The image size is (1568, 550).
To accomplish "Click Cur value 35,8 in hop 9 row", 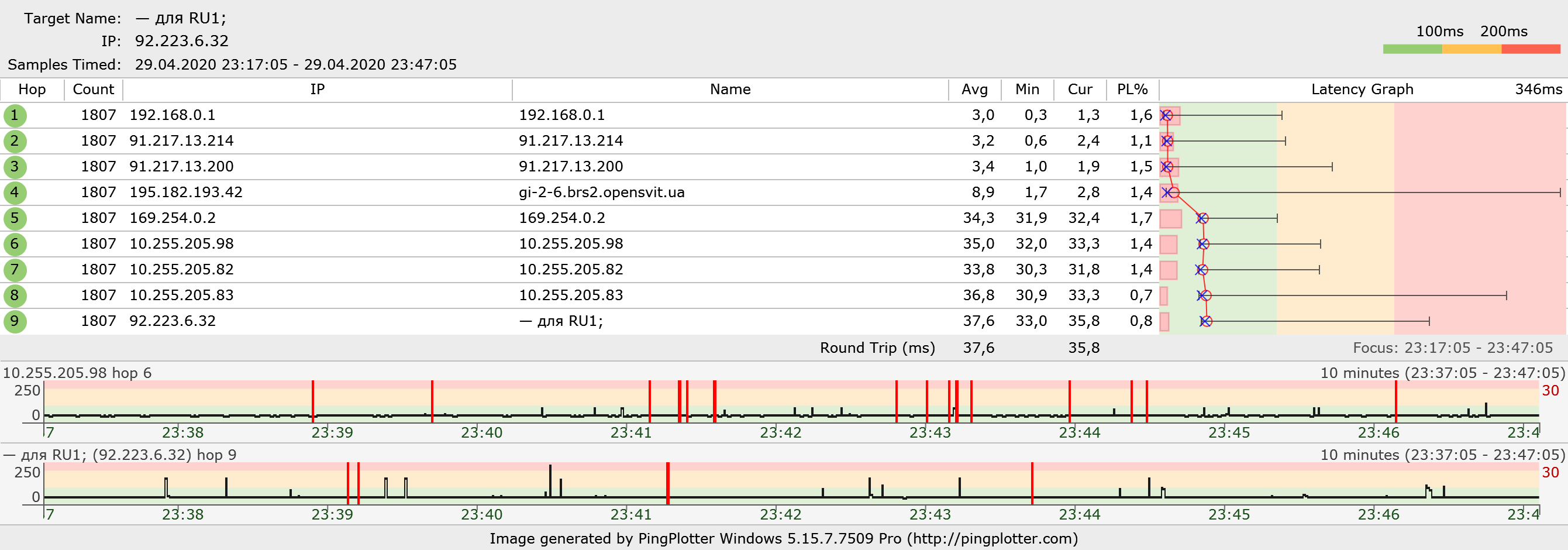I will [x=1084, y=321].
